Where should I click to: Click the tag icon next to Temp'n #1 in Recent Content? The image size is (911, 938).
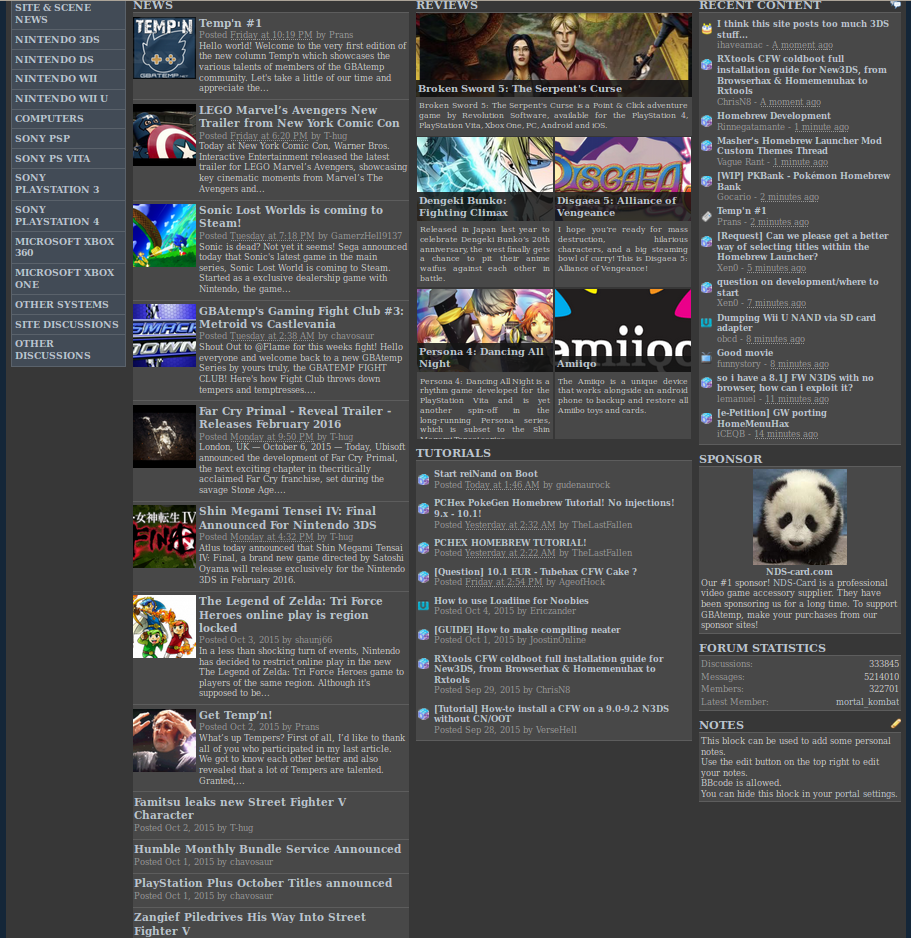(706, 216)
